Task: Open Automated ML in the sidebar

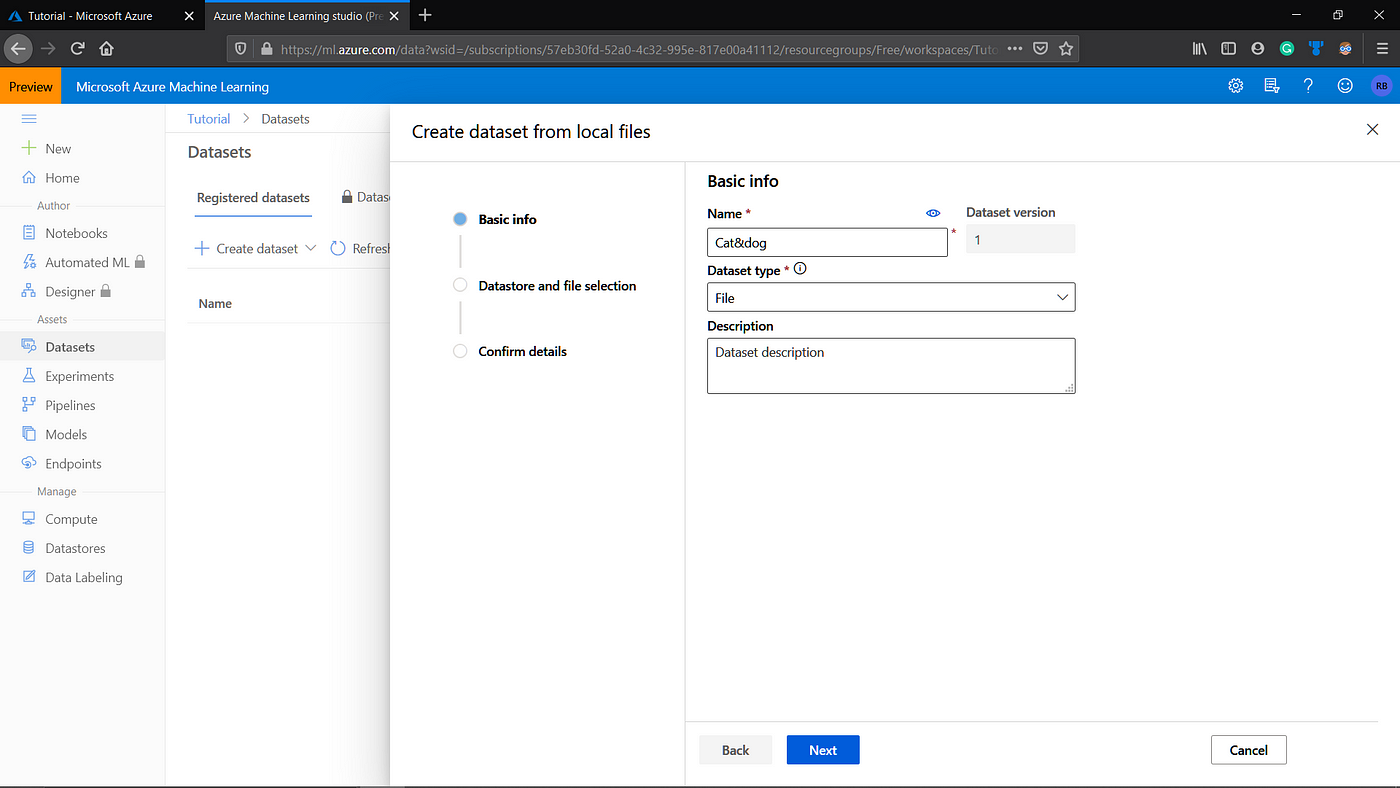Action: pos(87,262)
